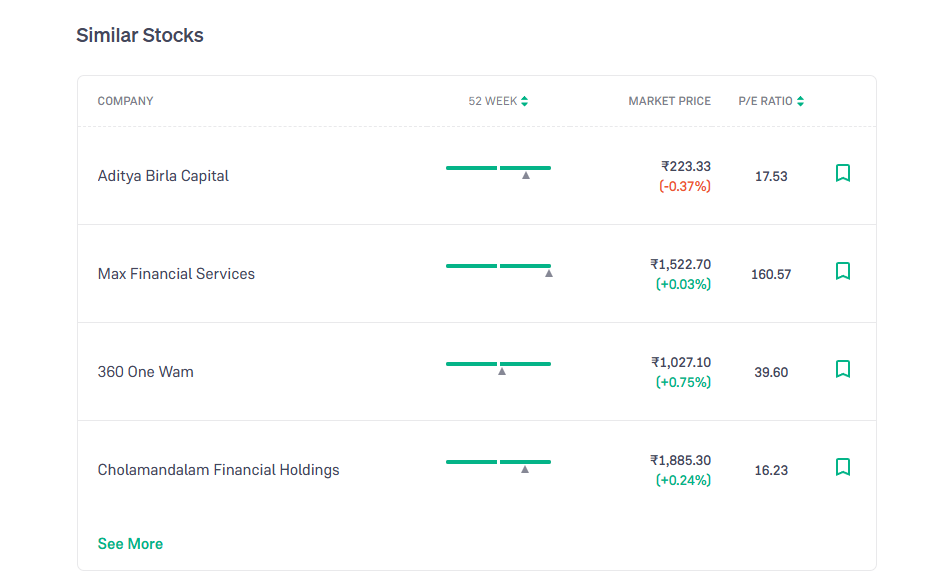
Task: Select the ₹1,522.70 market price
Action: pyautogui.click(x=681, y=264)
